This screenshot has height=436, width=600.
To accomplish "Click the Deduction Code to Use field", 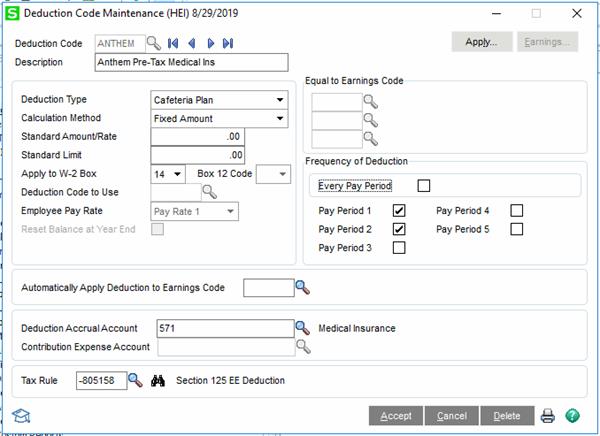I will (176, 192).
